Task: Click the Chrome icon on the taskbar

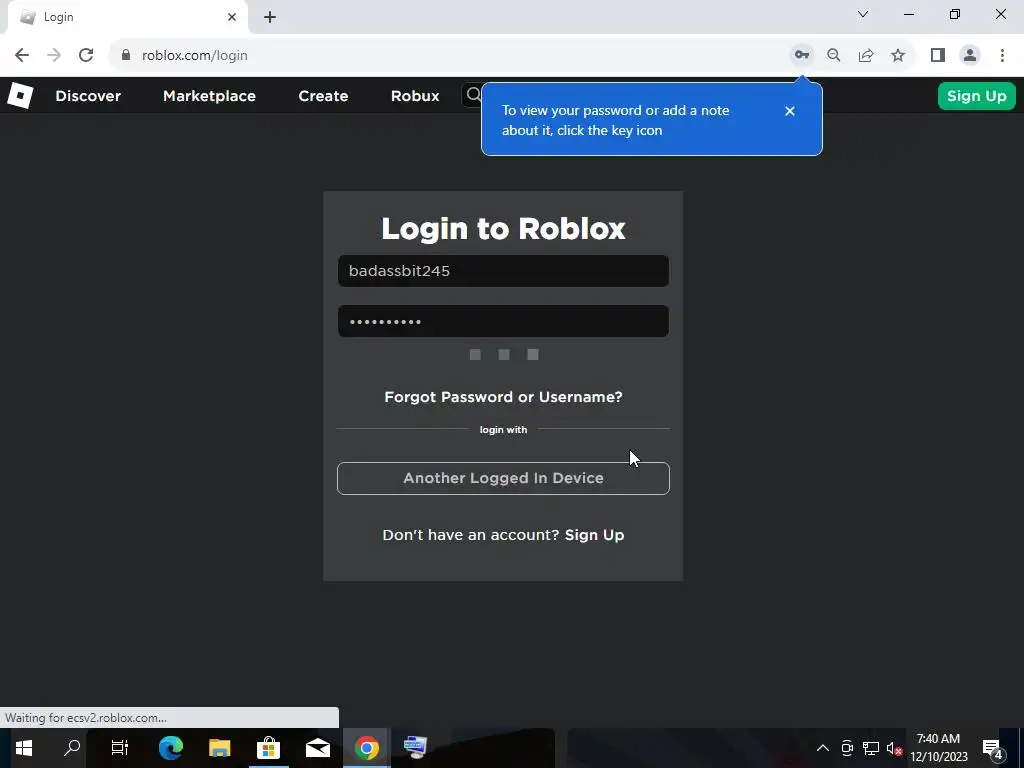Action: pos(366,748)
